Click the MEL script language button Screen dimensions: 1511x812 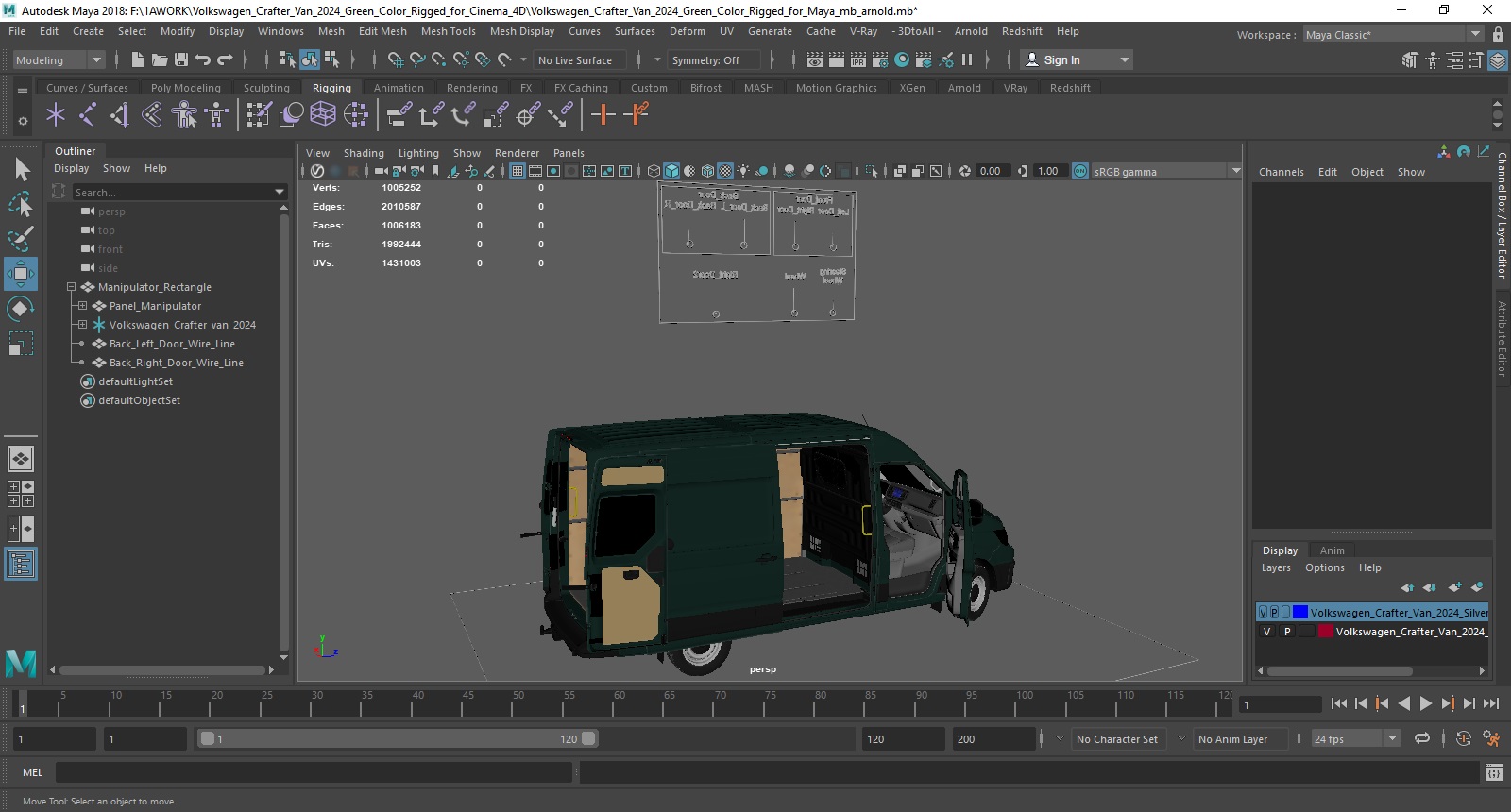coord(32,772)
